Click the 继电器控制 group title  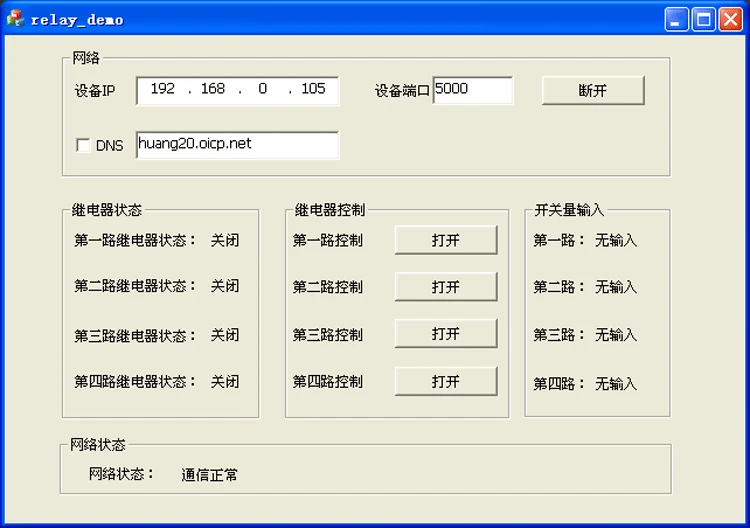(x=330, y=209)
